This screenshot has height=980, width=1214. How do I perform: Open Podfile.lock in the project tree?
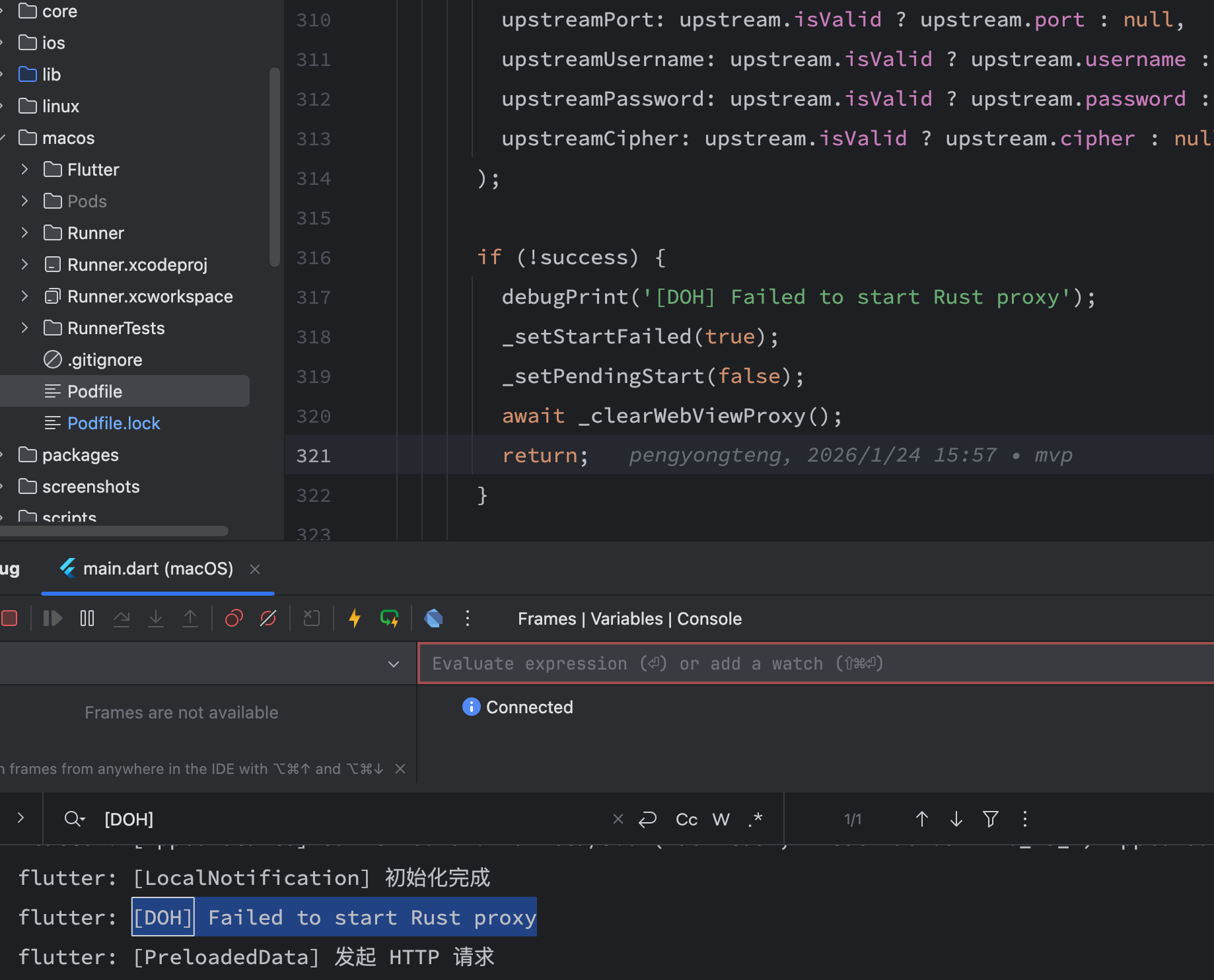pyautogui.click(x=114, y=423)
